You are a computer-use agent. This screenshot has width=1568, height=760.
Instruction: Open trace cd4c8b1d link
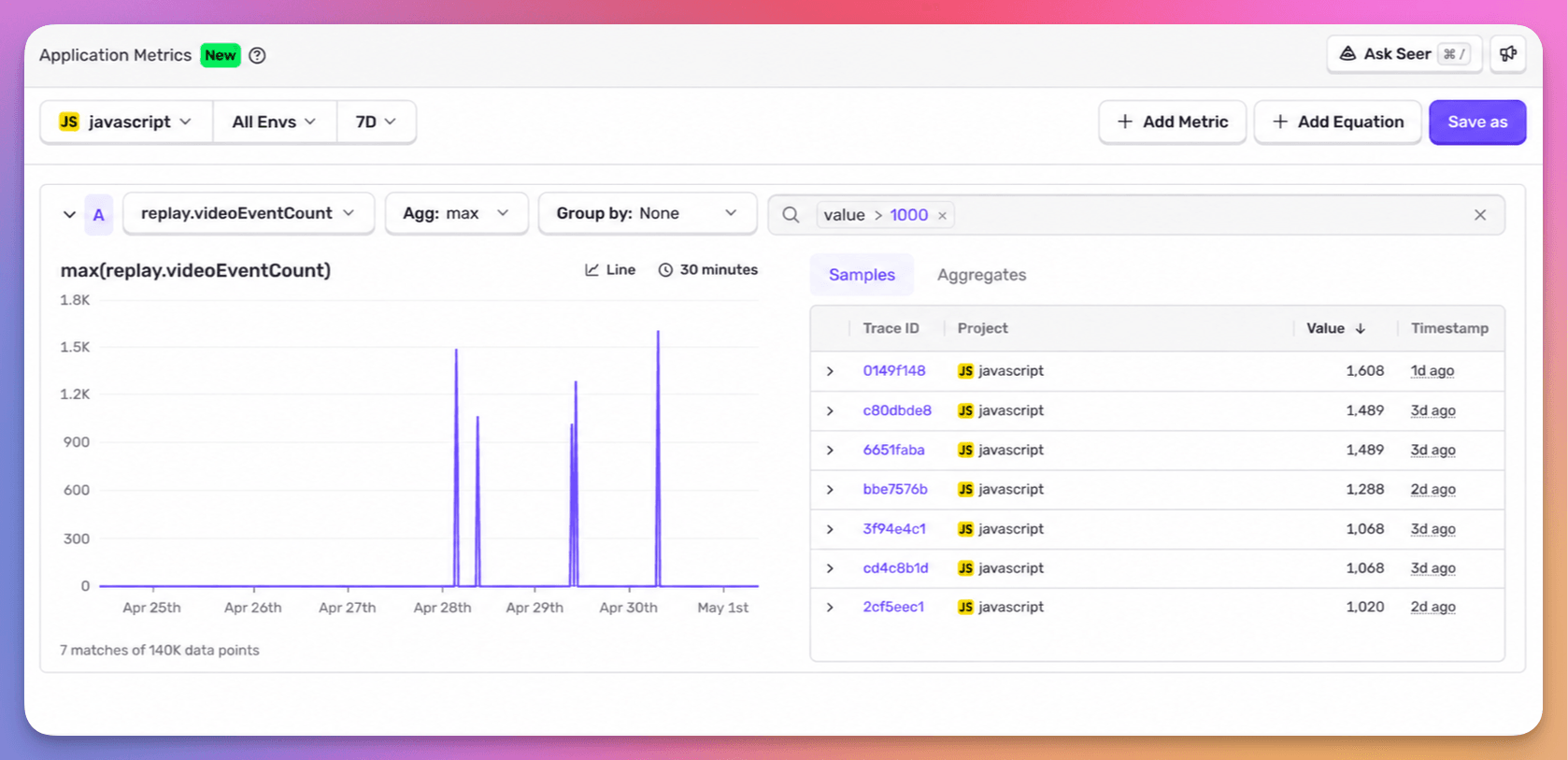pos(895,567)
